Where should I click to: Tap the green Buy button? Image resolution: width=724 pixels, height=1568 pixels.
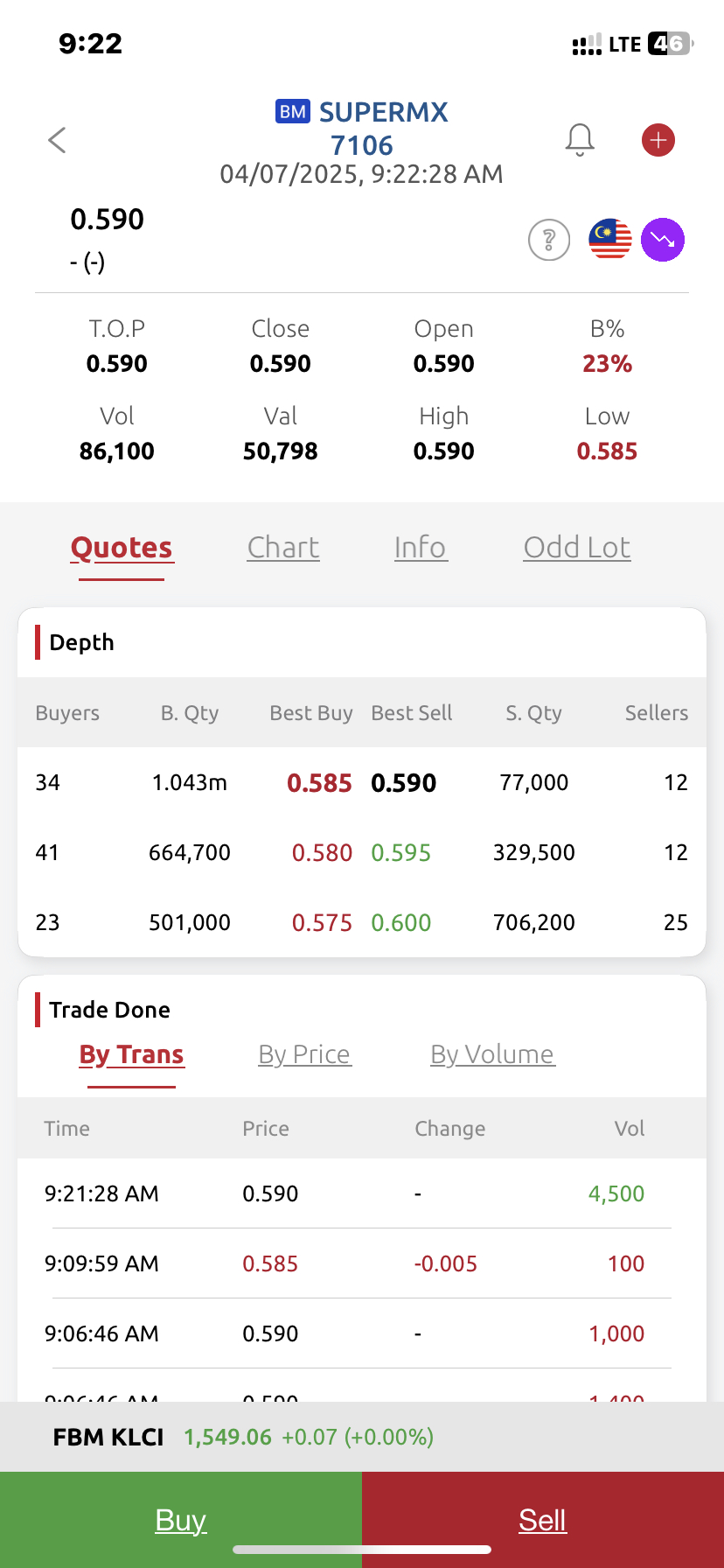point(181,1520)
